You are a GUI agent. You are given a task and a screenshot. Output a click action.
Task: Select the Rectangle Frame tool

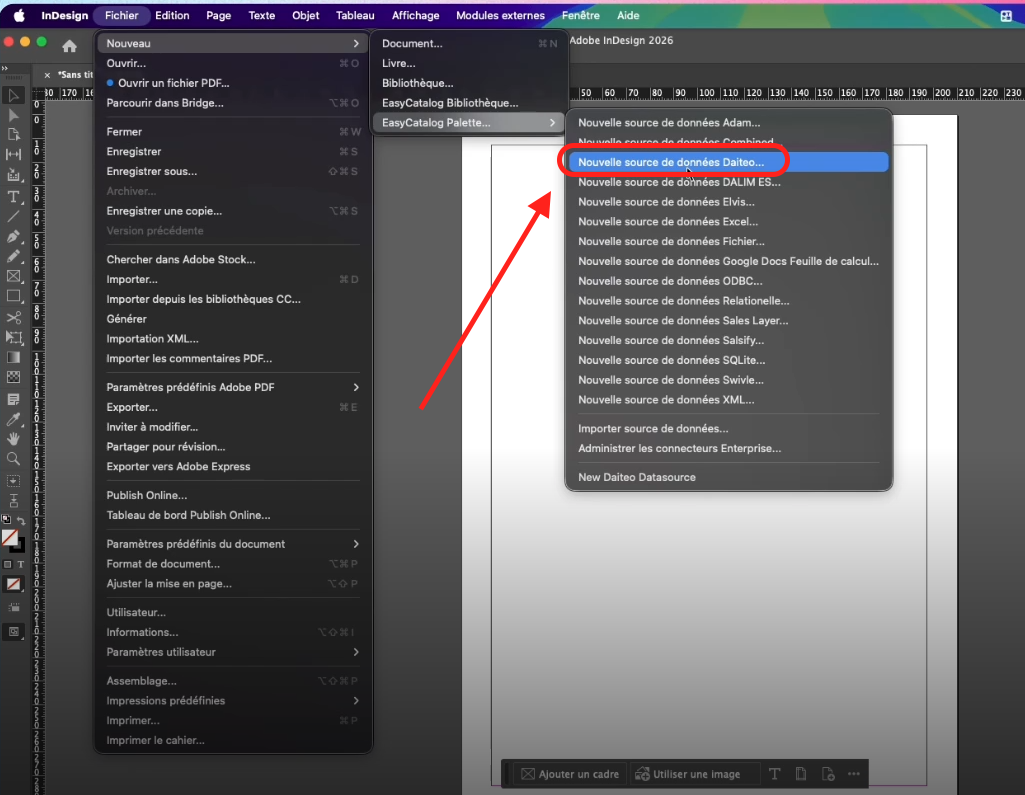pos(13,277)
